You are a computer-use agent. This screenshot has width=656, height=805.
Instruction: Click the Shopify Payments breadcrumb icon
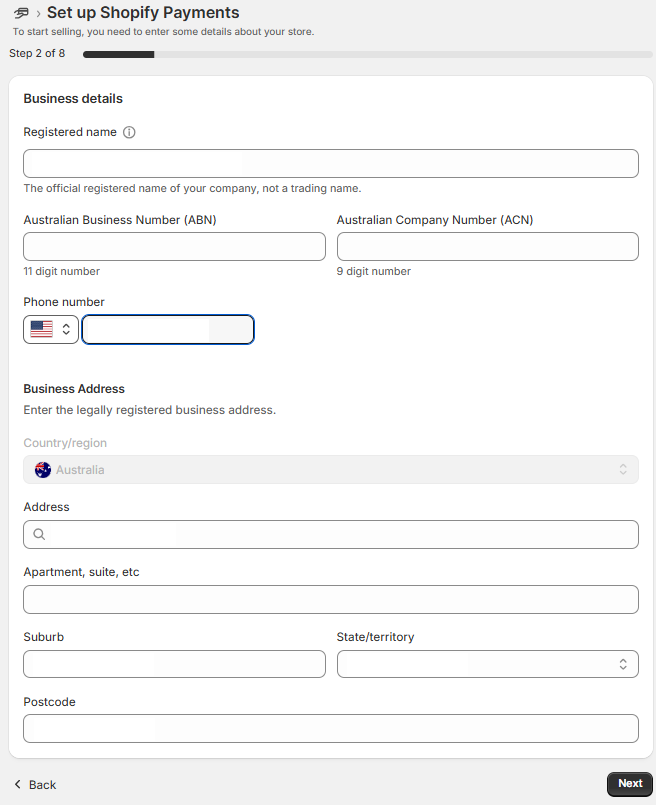[21, 13]
